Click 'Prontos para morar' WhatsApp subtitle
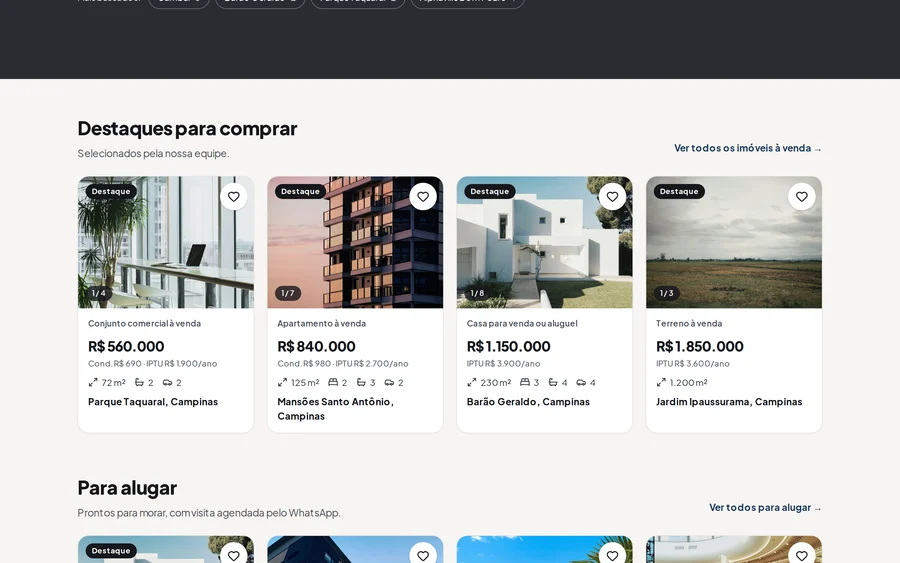Image resolution: width=900 pixels, height=563 pixels. coord(209,512)
